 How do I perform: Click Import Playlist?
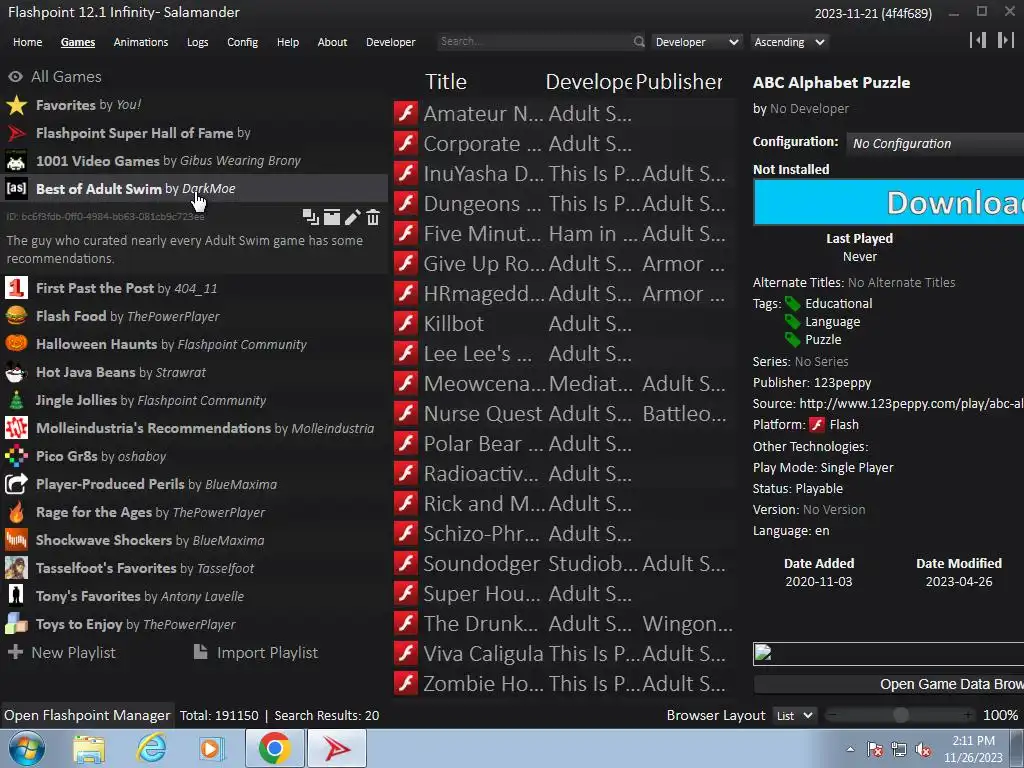pos(268,652)
